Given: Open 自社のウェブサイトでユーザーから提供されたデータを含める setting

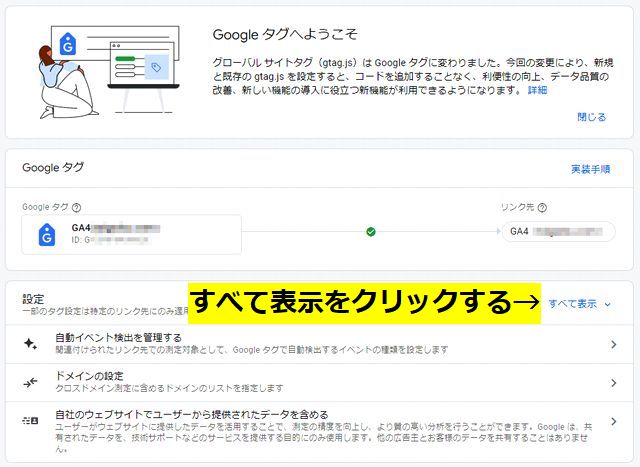Looking at the screenshot, I should (x=319, y=431).
